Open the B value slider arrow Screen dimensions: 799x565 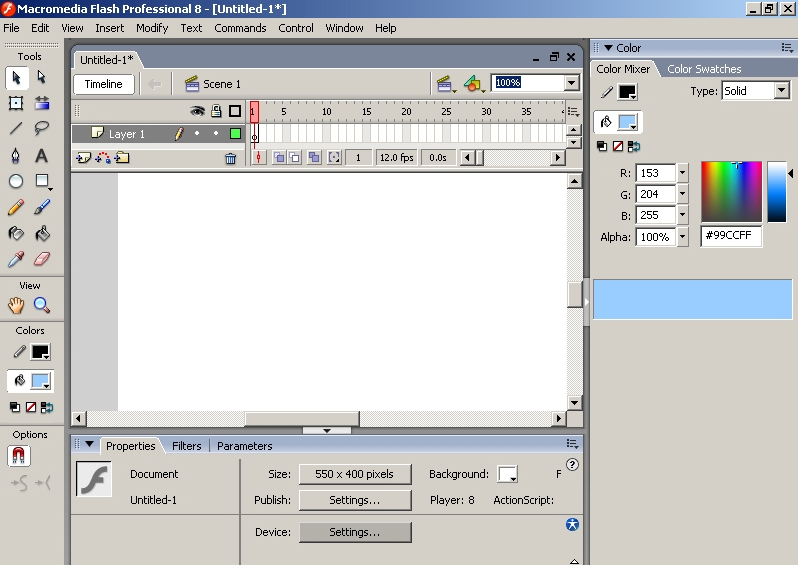[x=682, y=215]
